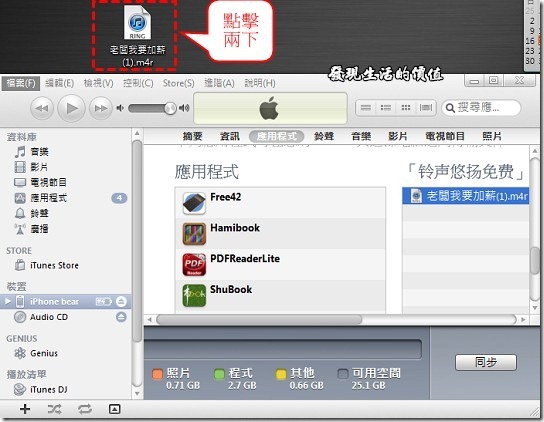Select the Free42 app
Viewport: 544px width, 422px height.
pyautogui.click(x=281, y=203)
